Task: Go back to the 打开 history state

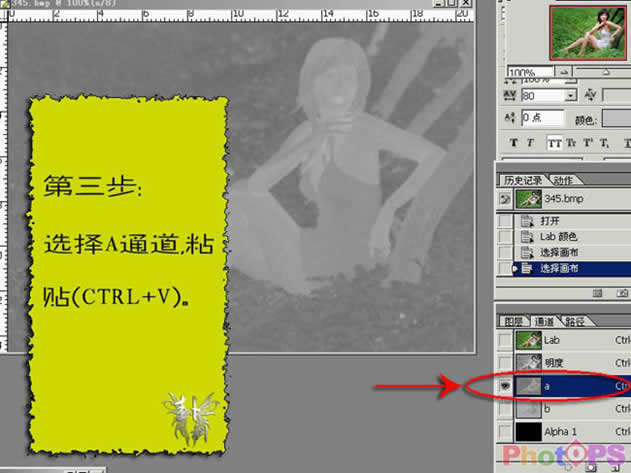Action: (572, 221)
